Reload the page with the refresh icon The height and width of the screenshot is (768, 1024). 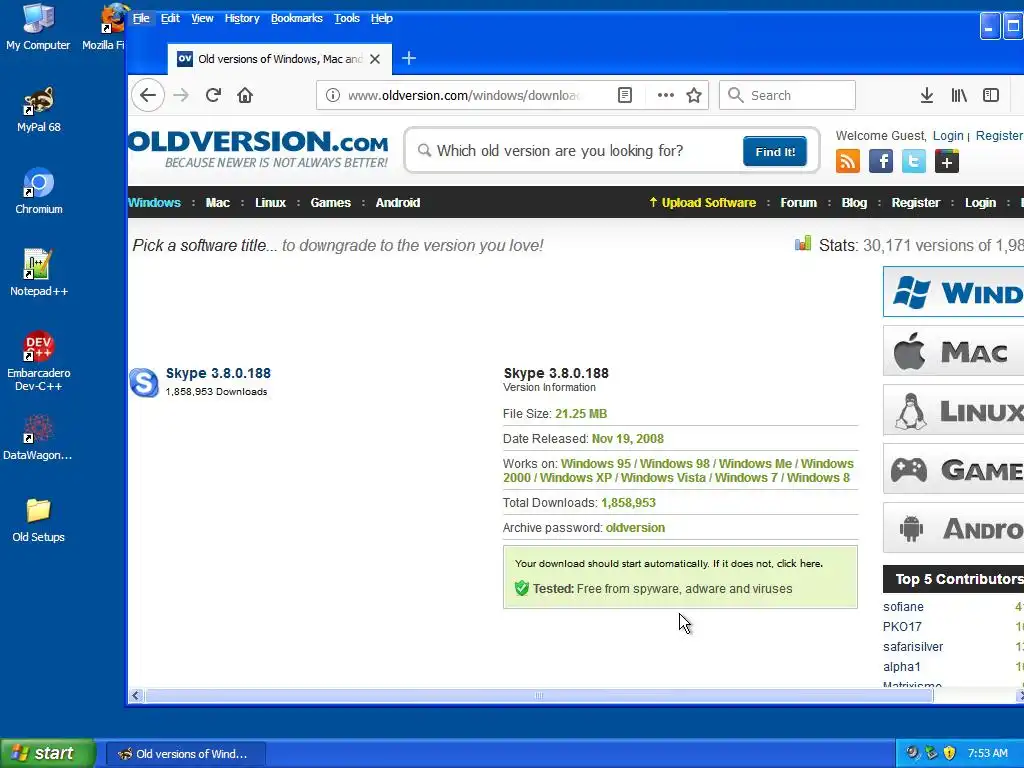(x=213, y=95)
